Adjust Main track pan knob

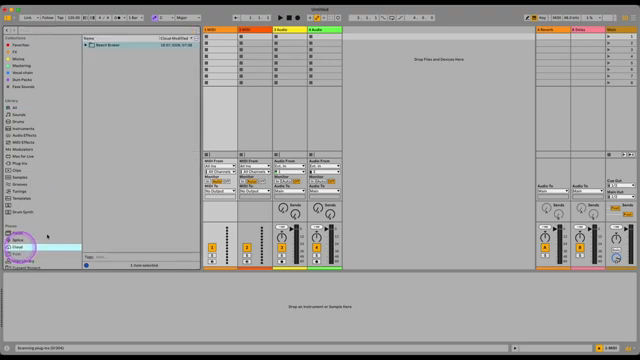tap(616, 238)
